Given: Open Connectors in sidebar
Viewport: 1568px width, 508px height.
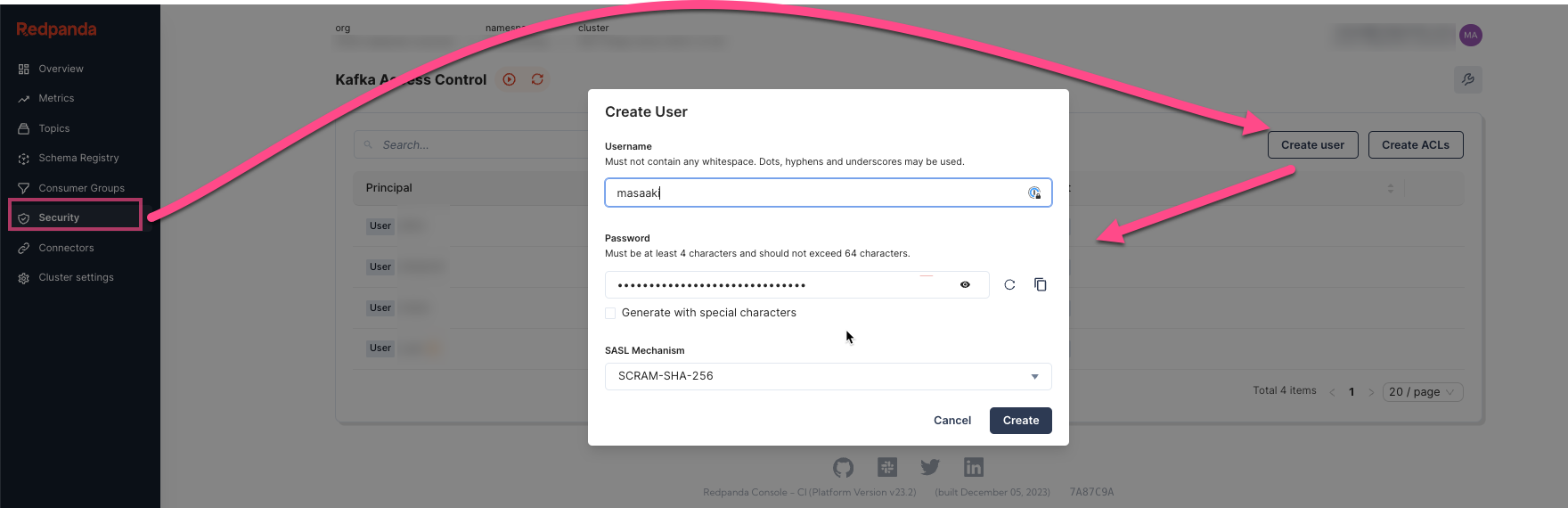Looking at the screenshot, I should click(x=66, y=248).
